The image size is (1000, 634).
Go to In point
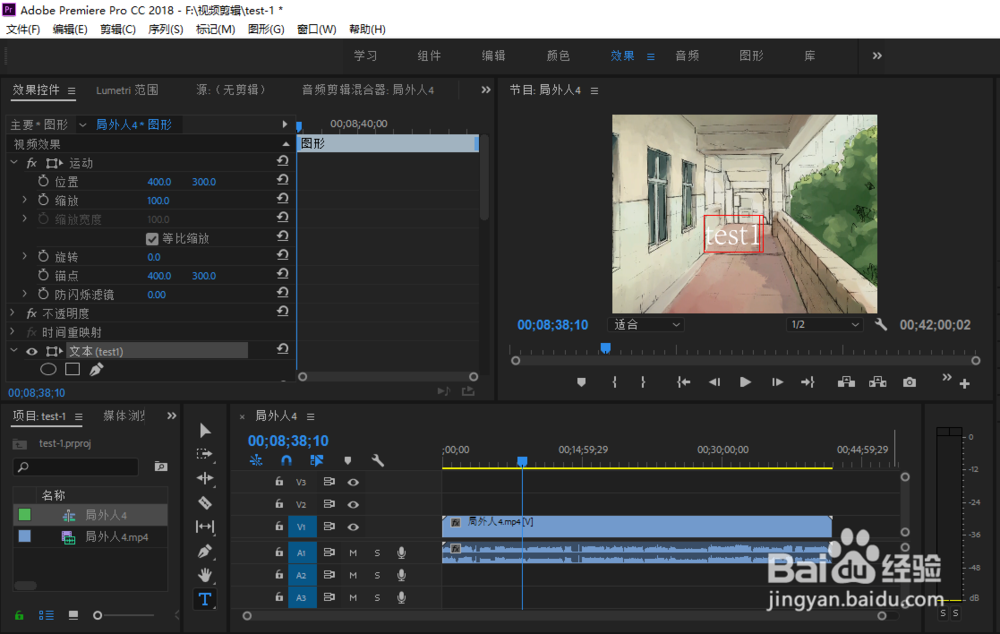tap(683, 382)
